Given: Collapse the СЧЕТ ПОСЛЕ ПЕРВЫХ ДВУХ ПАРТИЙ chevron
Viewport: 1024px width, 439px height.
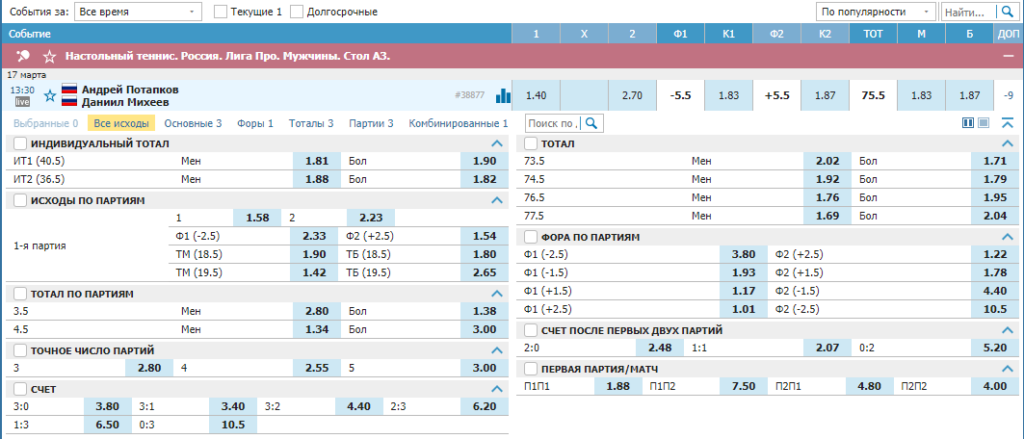Looking at the screenshot, I should 1008,331.
